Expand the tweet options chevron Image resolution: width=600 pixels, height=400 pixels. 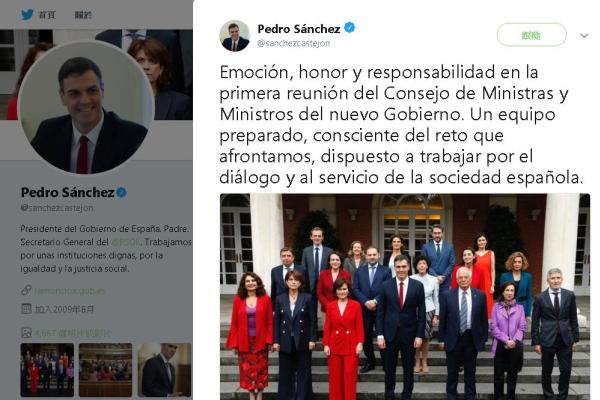(x=584, y=36)
